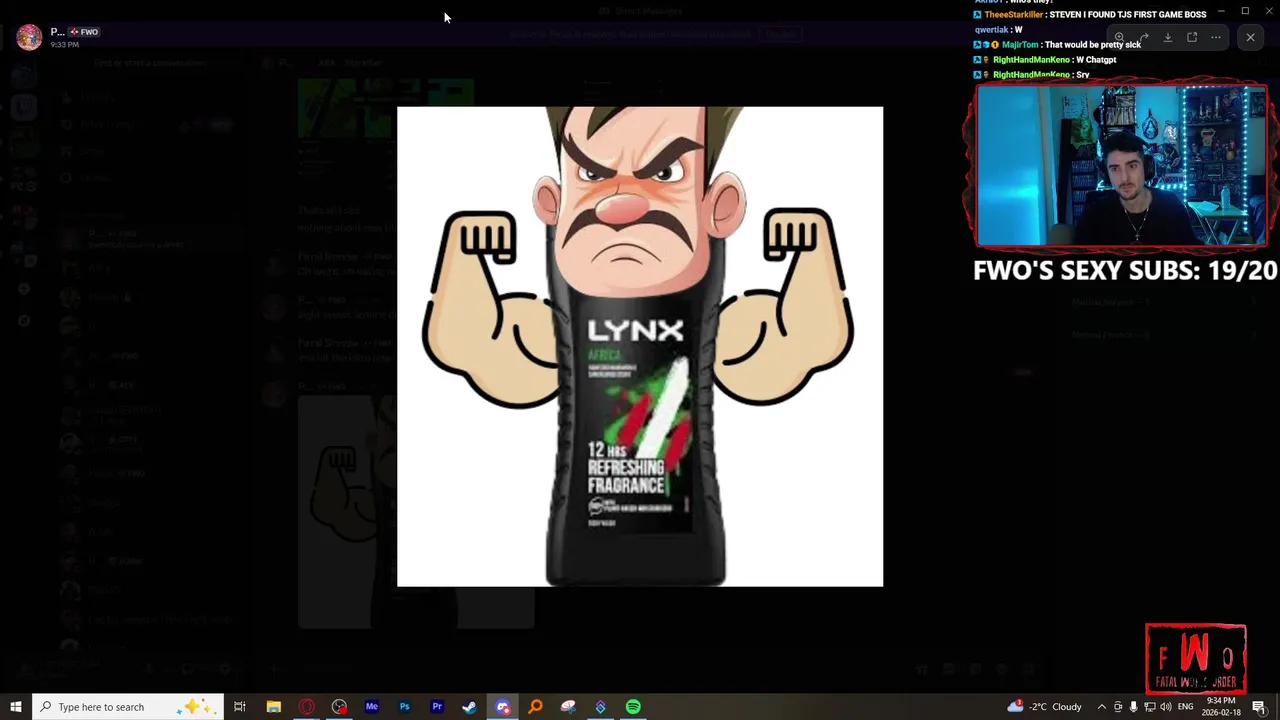Focus the 'Type here to search' box
The image size is (1280, 720).
pos(127,707)
